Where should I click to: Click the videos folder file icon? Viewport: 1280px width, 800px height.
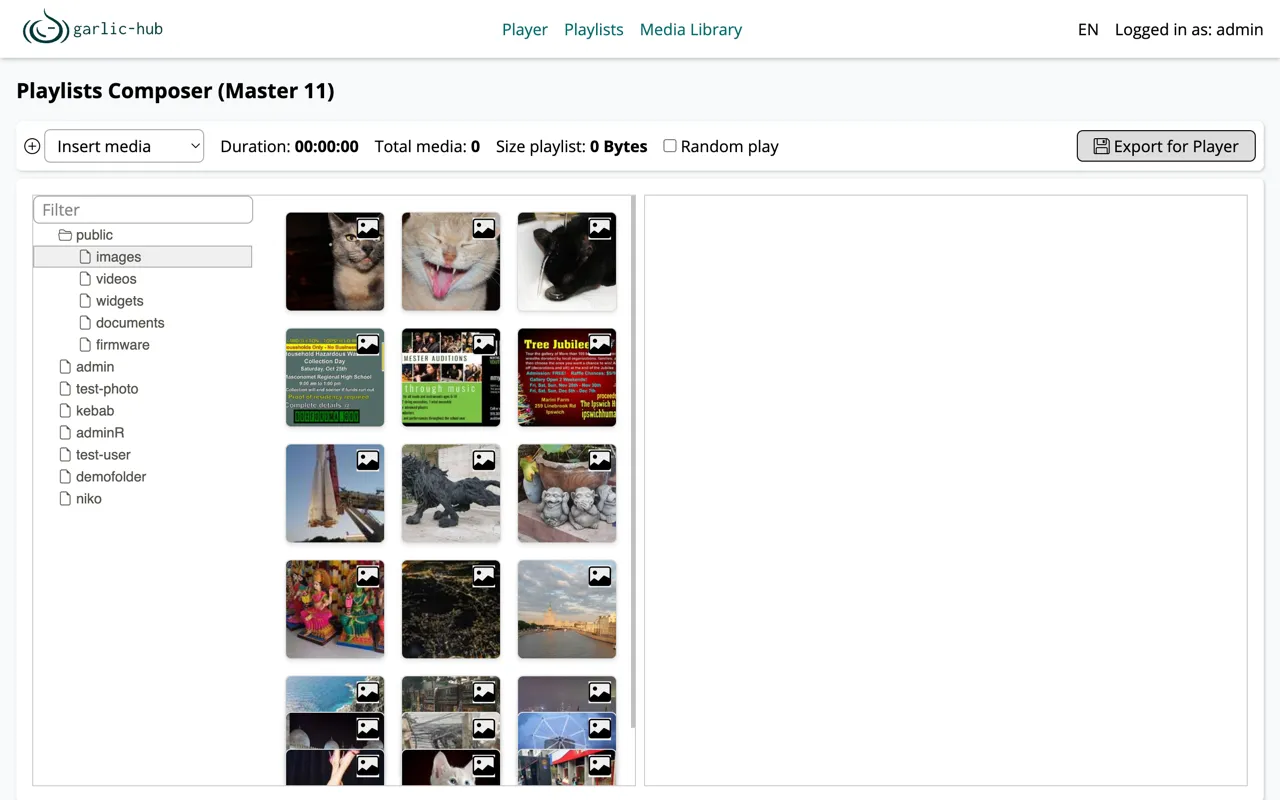pos(85,279)
